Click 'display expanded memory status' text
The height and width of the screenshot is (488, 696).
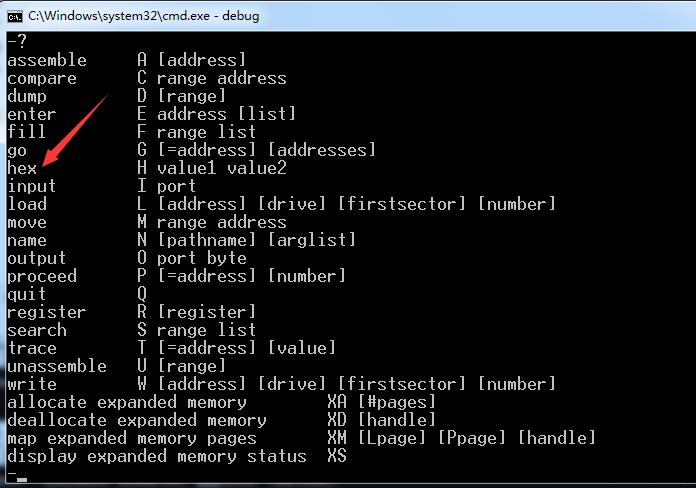pyautogui.click(x=157, y=456)
